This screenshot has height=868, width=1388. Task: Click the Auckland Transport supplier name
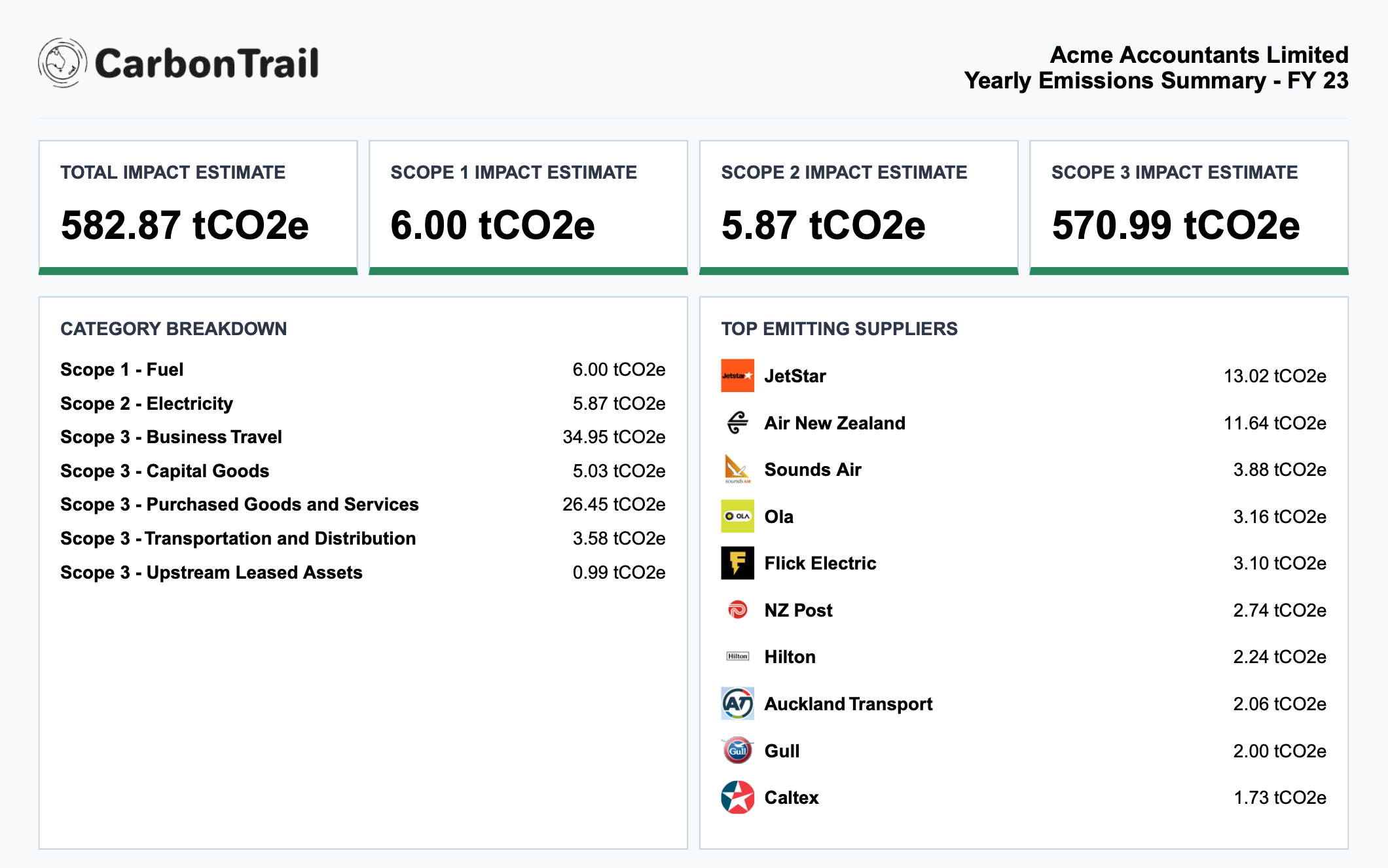pos(849,704)
